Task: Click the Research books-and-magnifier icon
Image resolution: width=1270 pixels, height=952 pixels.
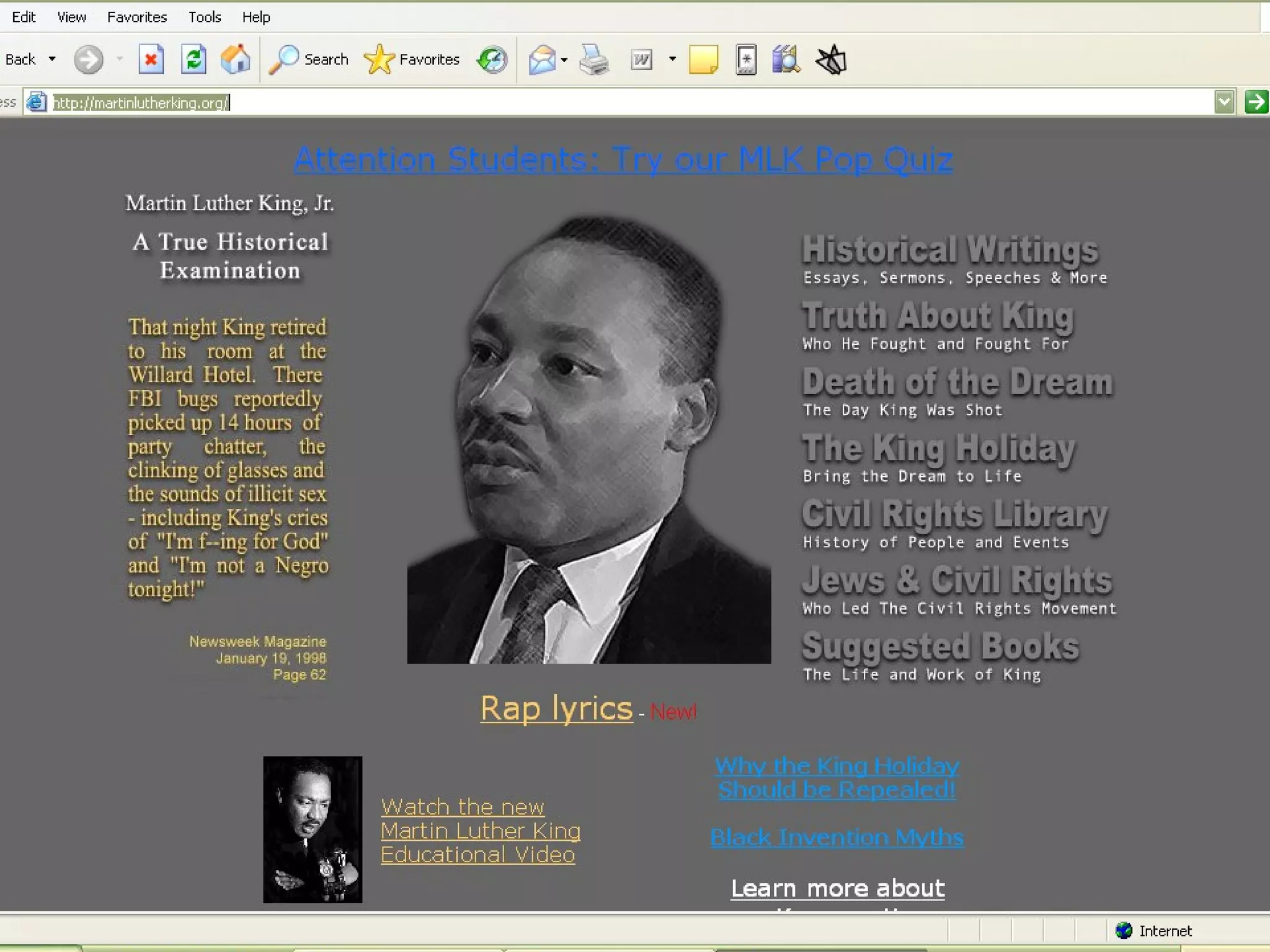Action: (786, 59)
